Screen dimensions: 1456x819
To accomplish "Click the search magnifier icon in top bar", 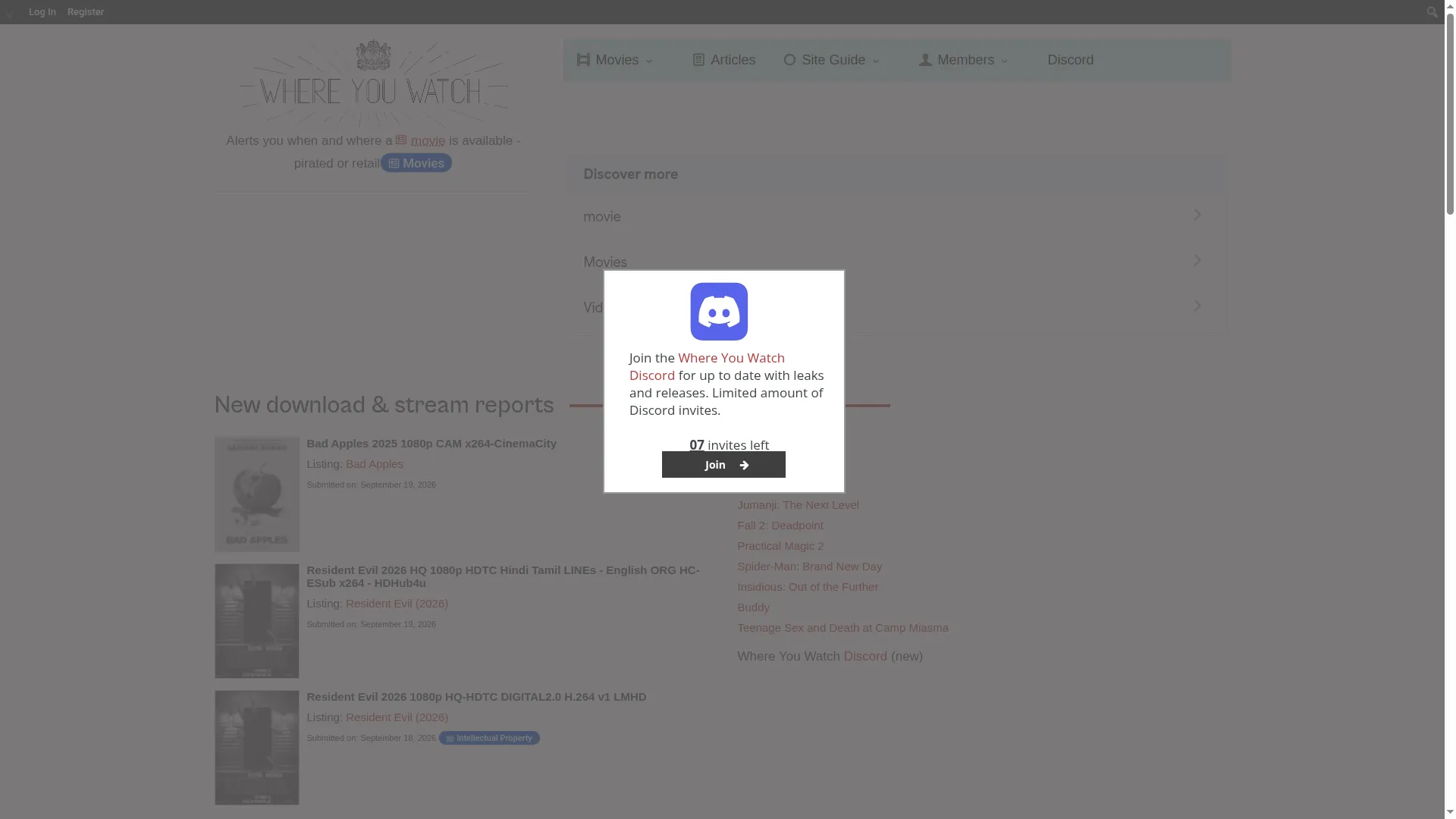I will [1432, 12].
